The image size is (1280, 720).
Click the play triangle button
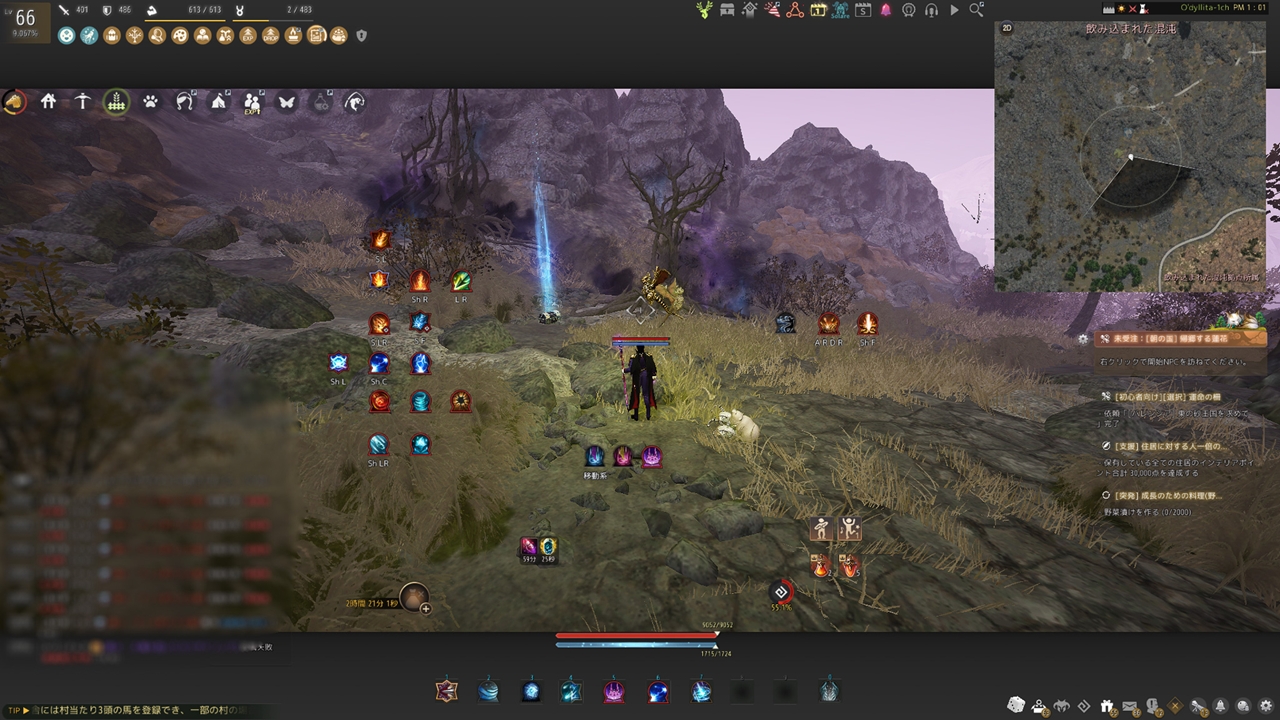click(954, 10)
